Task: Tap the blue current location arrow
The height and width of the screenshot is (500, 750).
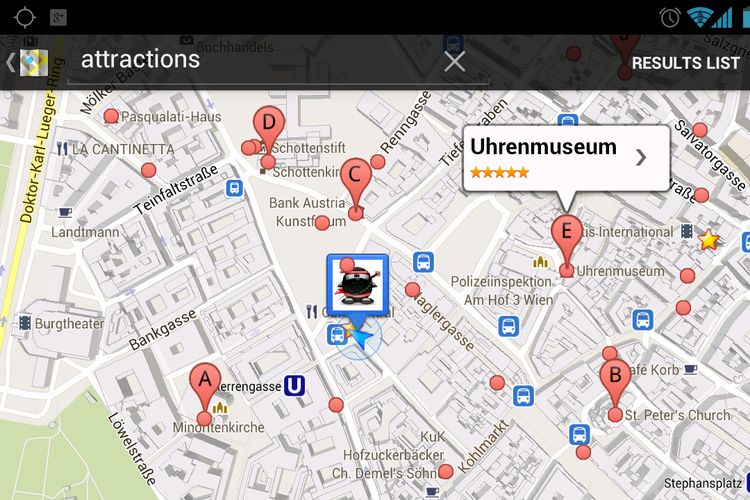Action: click(x=362, y=339)
